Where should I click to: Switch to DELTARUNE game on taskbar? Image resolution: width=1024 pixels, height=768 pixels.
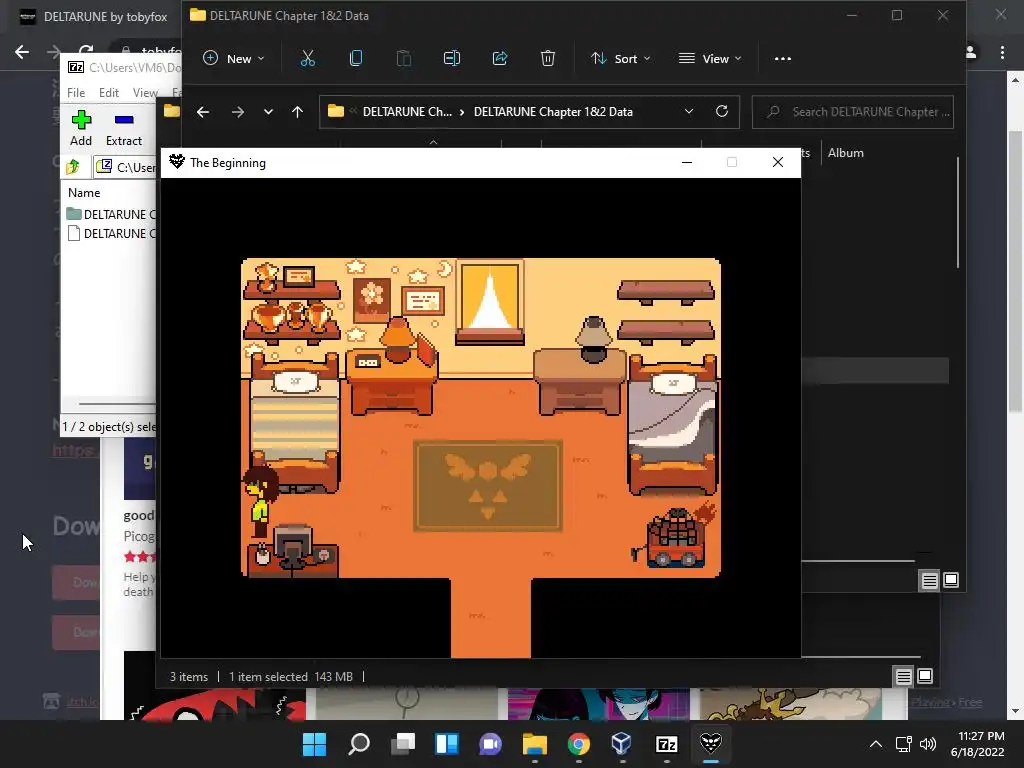click(711, 744)
